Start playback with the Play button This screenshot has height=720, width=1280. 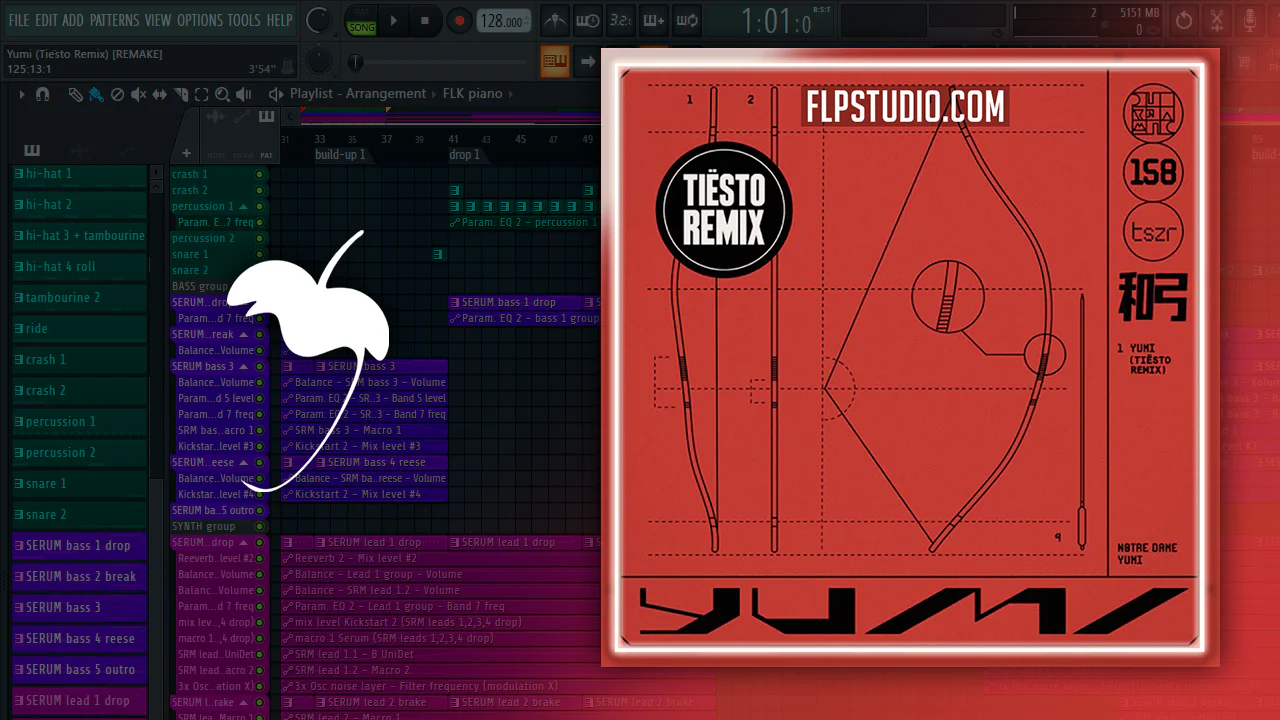394,20
